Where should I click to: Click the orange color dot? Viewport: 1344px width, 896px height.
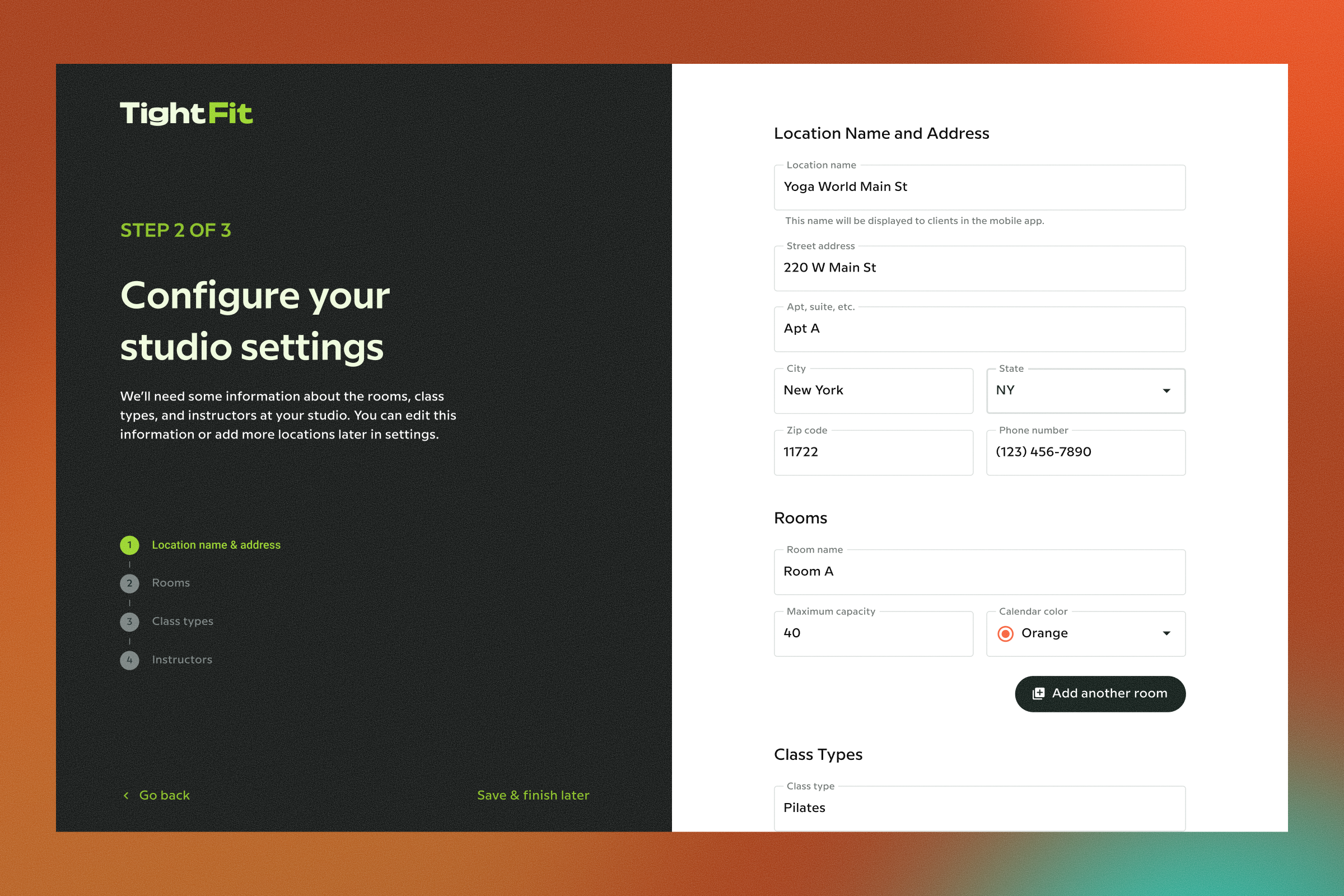pos(1006,634)
